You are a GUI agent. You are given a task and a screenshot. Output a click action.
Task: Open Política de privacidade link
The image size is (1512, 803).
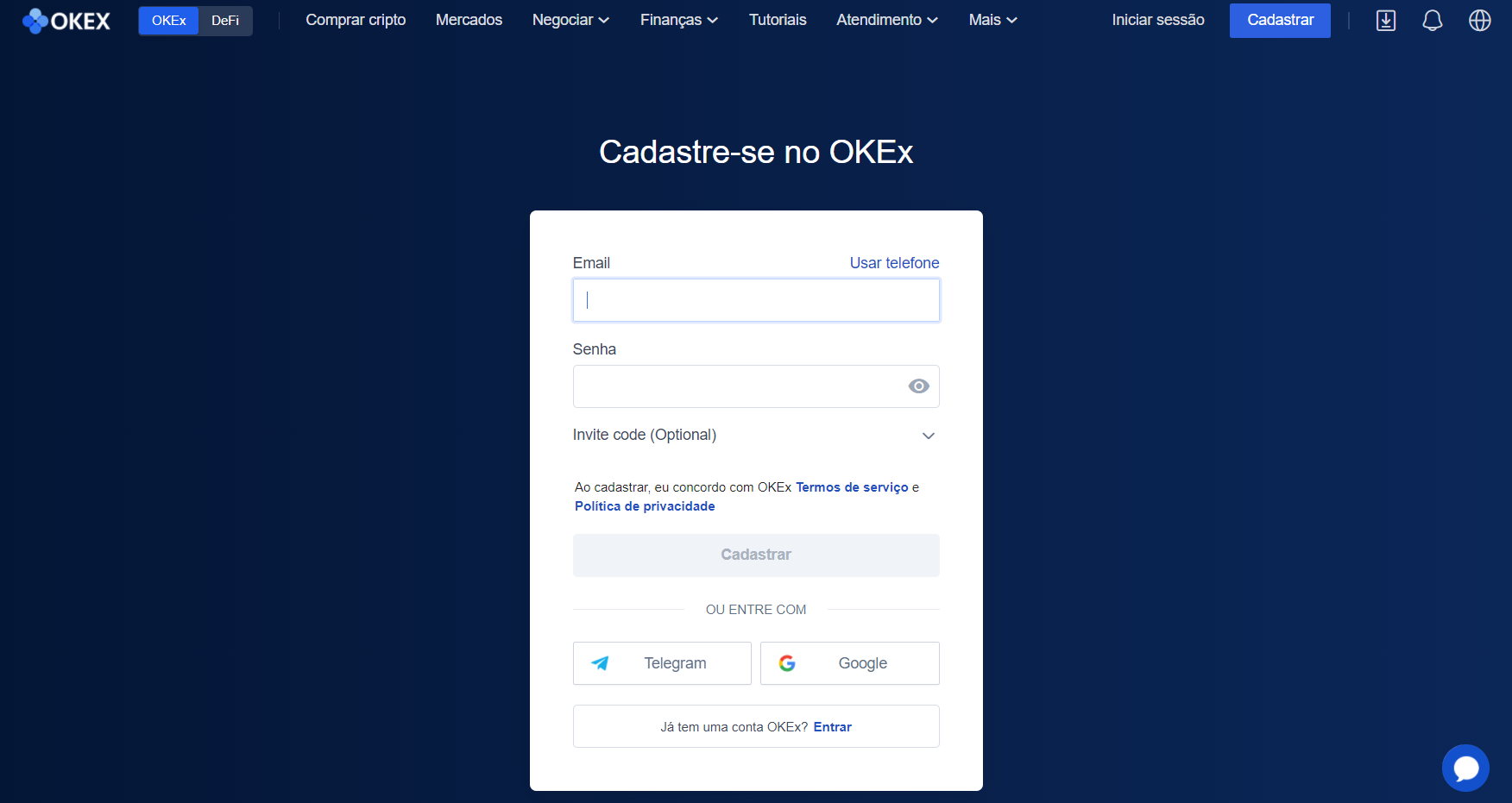(645, 506)
